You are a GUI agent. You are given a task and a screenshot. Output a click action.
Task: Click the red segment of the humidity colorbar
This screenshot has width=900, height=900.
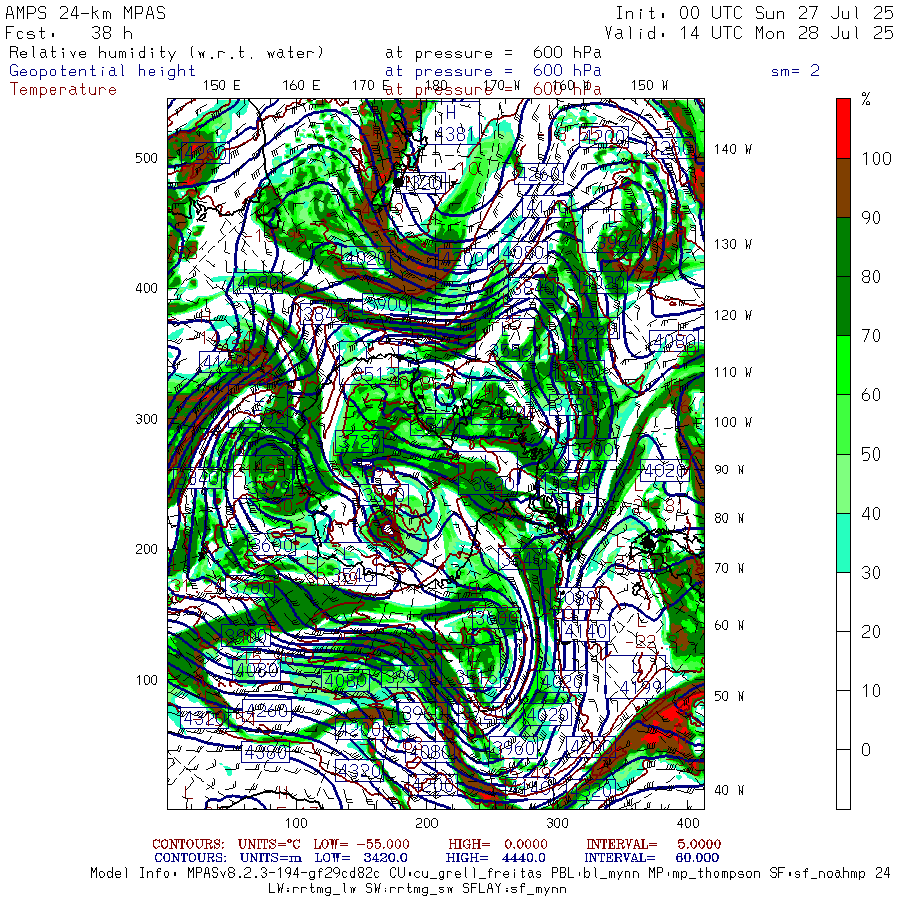click(x=843, y=128)
